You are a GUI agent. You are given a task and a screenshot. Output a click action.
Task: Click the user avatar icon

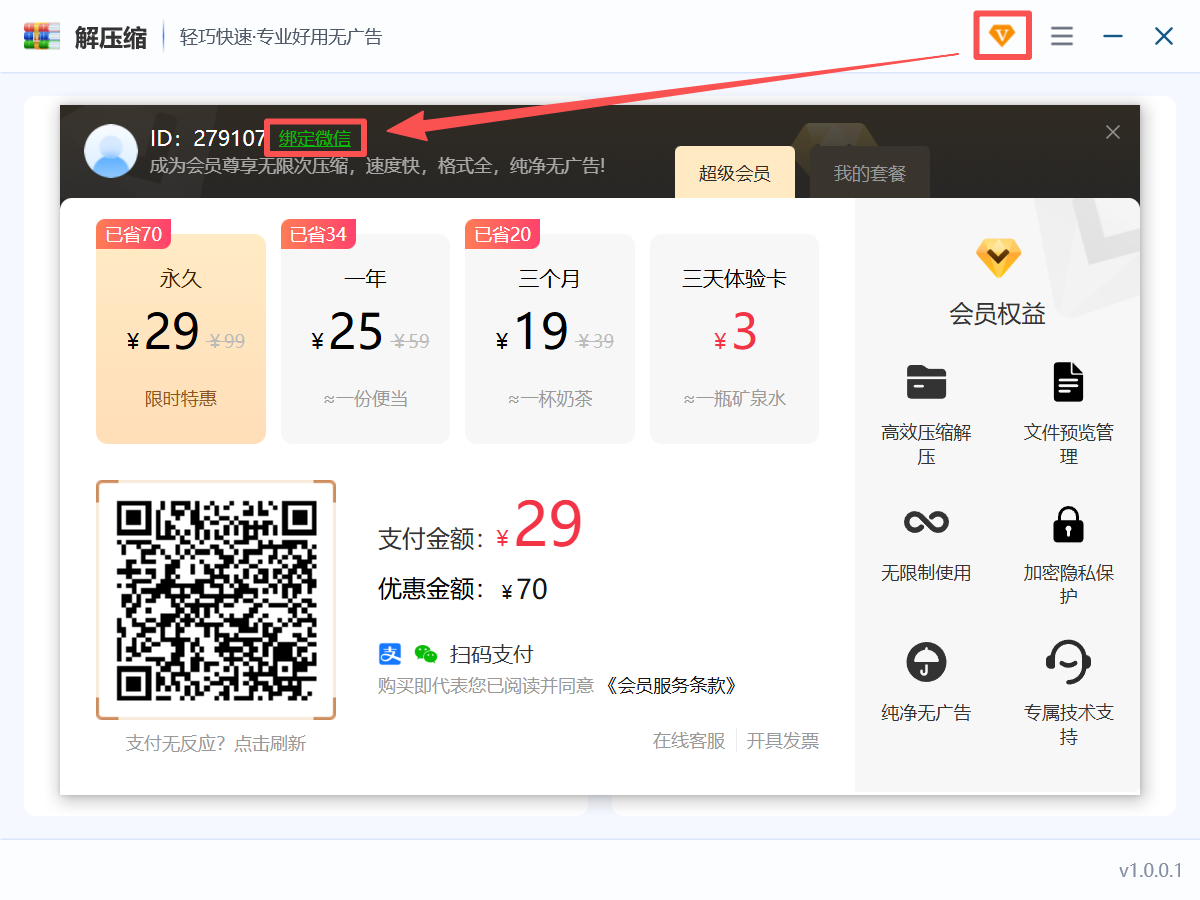coord(111,151)
